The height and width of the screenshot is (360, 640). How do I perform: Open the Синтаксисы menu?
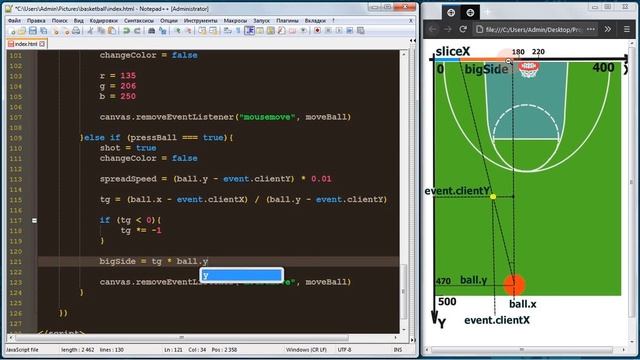pos(139,20)
